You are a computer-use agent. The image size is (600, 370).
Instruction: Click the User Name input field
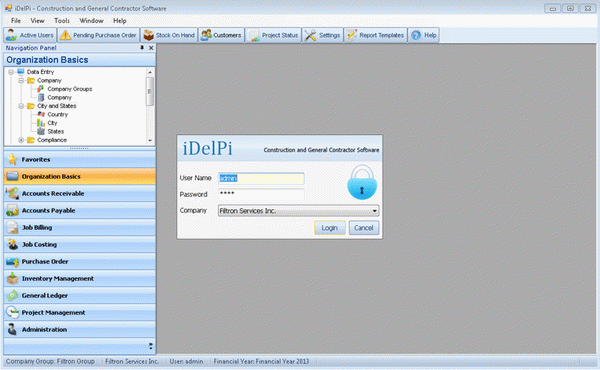(261, 178)
